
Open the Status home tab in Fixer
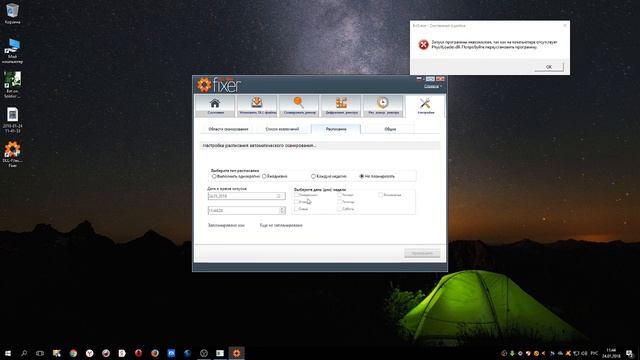click(x=215, y=106)
